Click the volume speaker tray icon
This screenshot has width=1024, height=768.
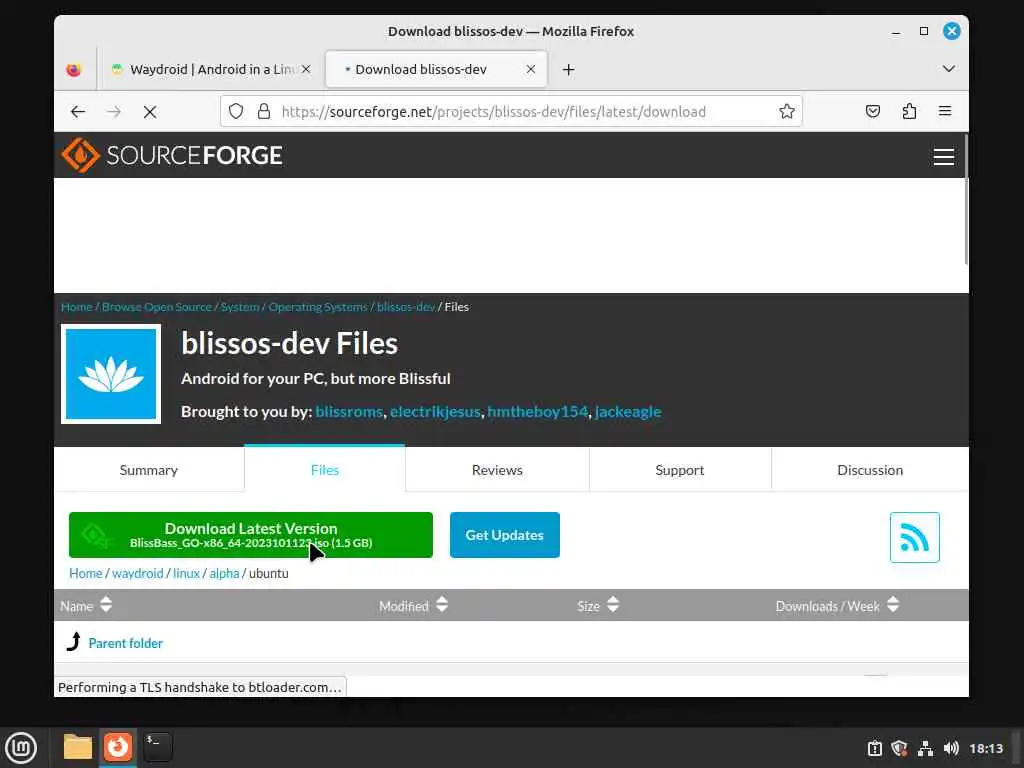pyautogui.click(x=951, y=748)
